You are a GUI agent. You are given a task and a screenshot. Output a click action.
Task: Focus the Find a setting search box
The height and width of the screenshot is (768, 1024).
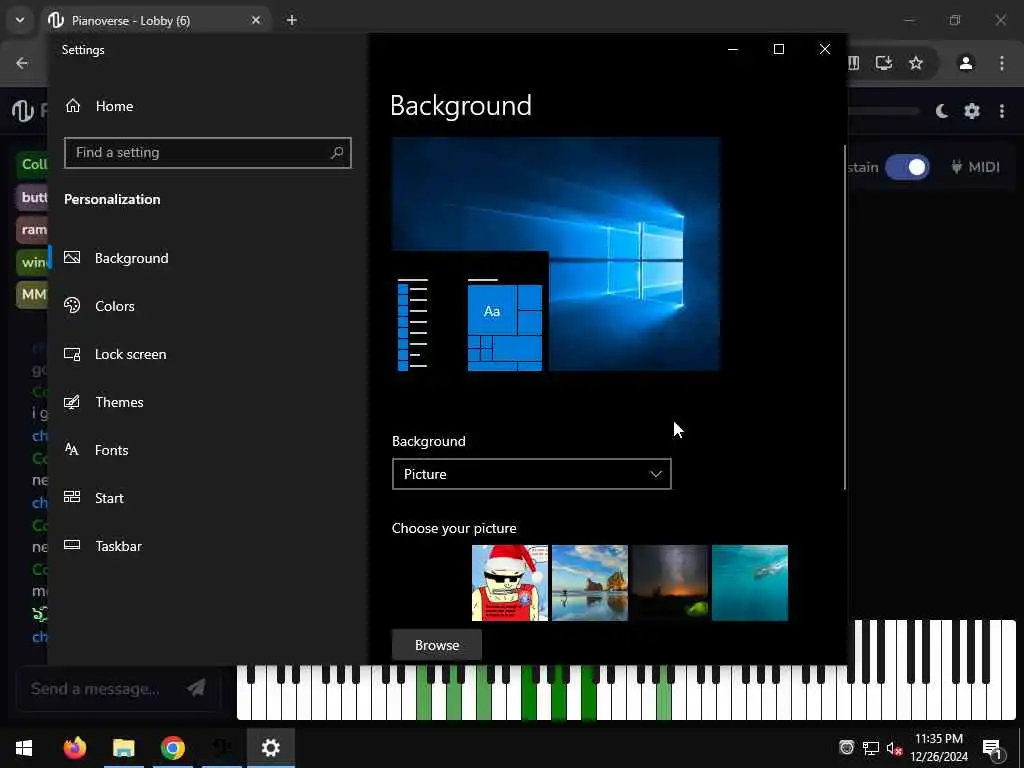pos(208,153)
